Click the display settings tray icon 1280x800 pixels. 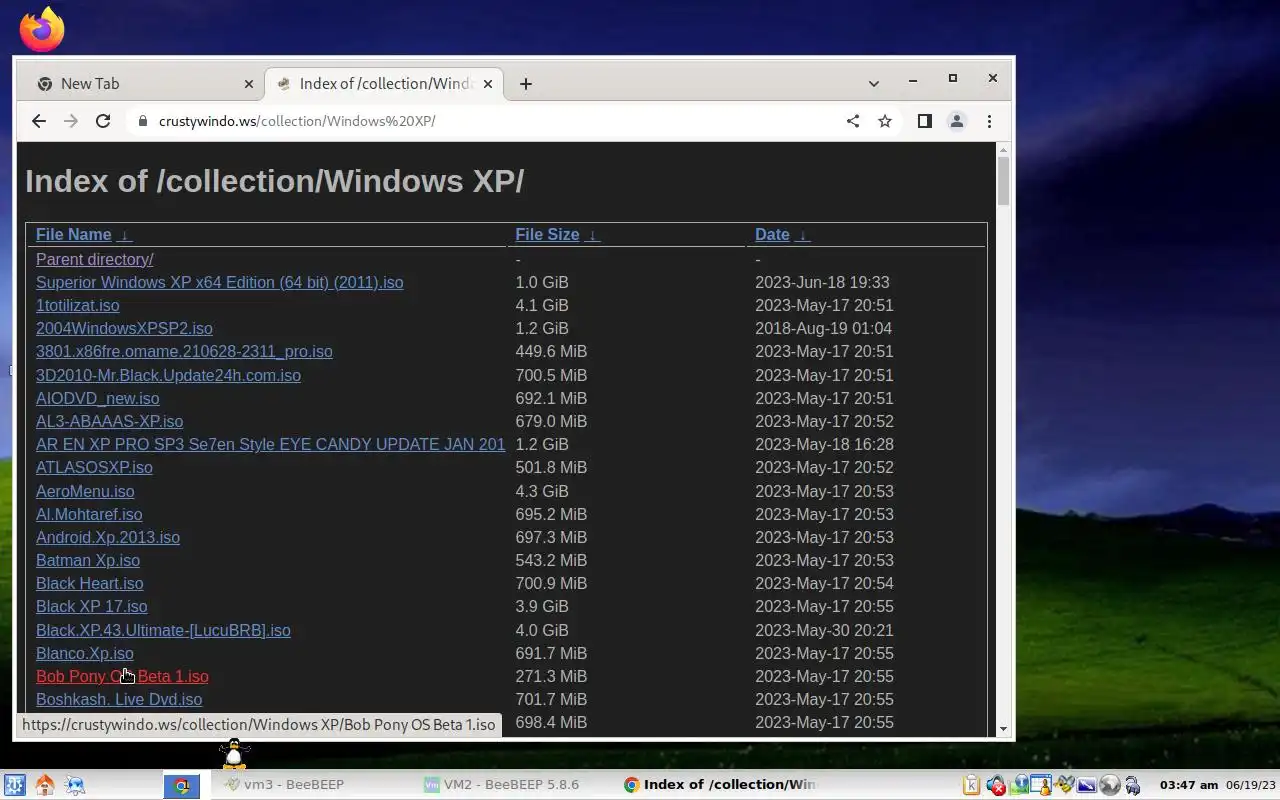[x=1087, y=785]
